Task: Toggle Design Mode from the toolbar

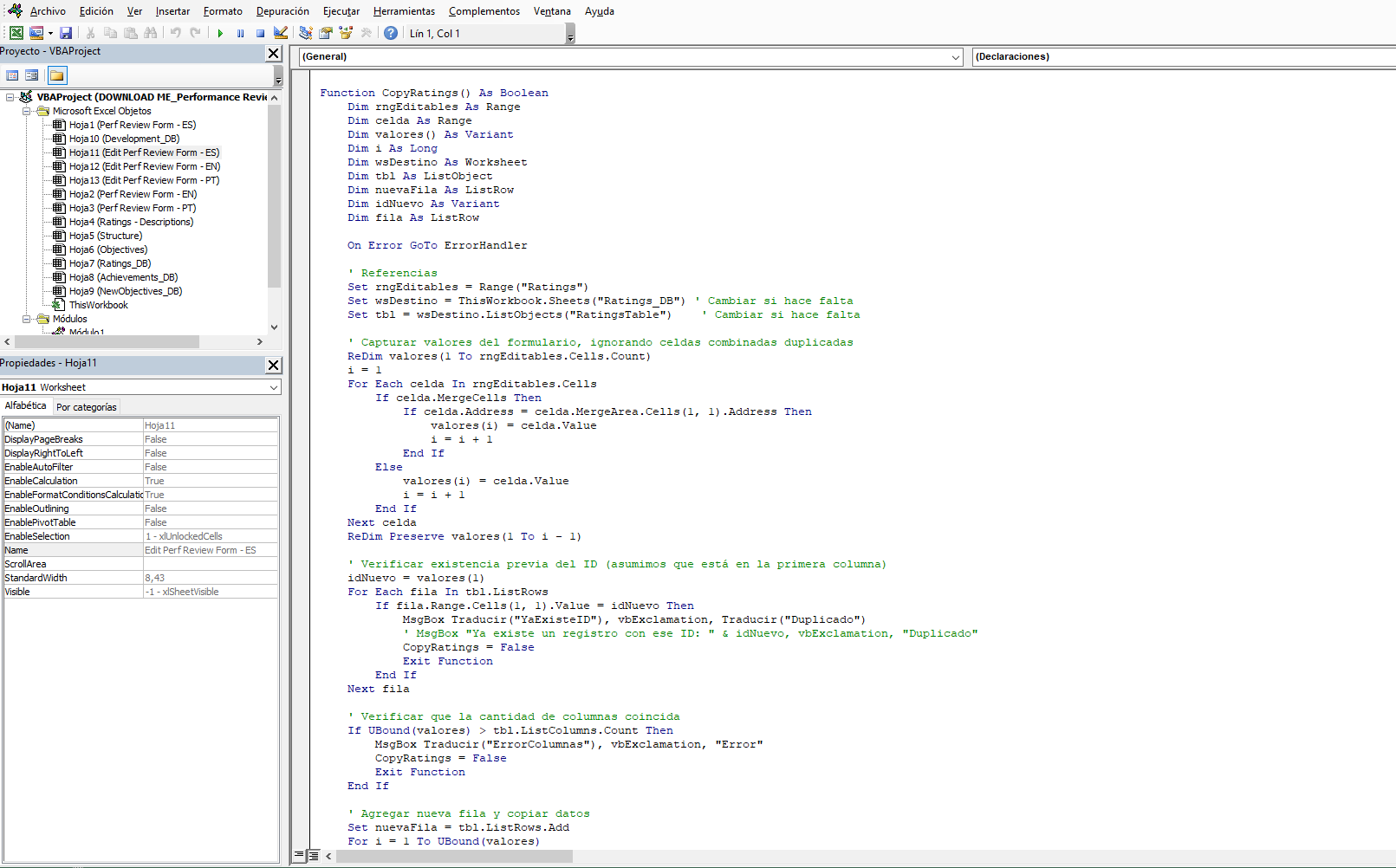Action: click(x=280, y=33)
